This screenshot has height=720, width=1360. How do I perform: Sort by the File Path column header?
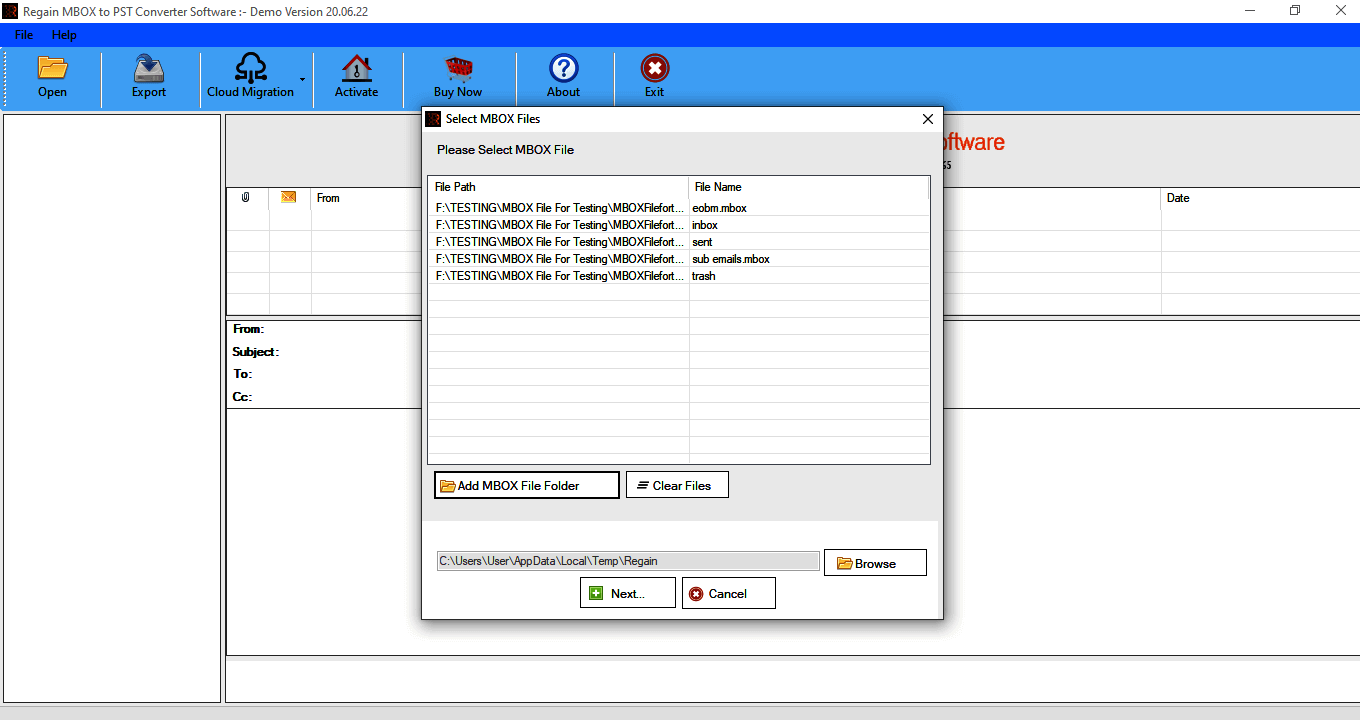[x=558, y=187]
